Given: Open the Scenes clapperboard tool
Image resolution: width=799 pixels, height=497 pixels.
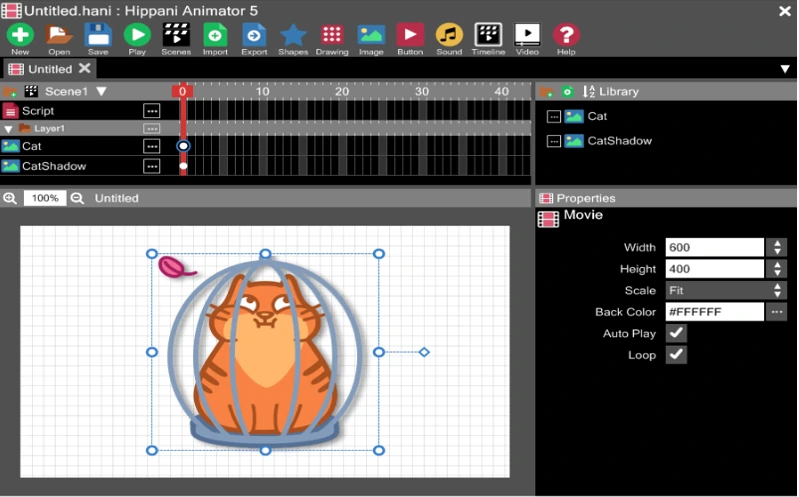Looking at the screenshot, I should click(x=176, y=35).
